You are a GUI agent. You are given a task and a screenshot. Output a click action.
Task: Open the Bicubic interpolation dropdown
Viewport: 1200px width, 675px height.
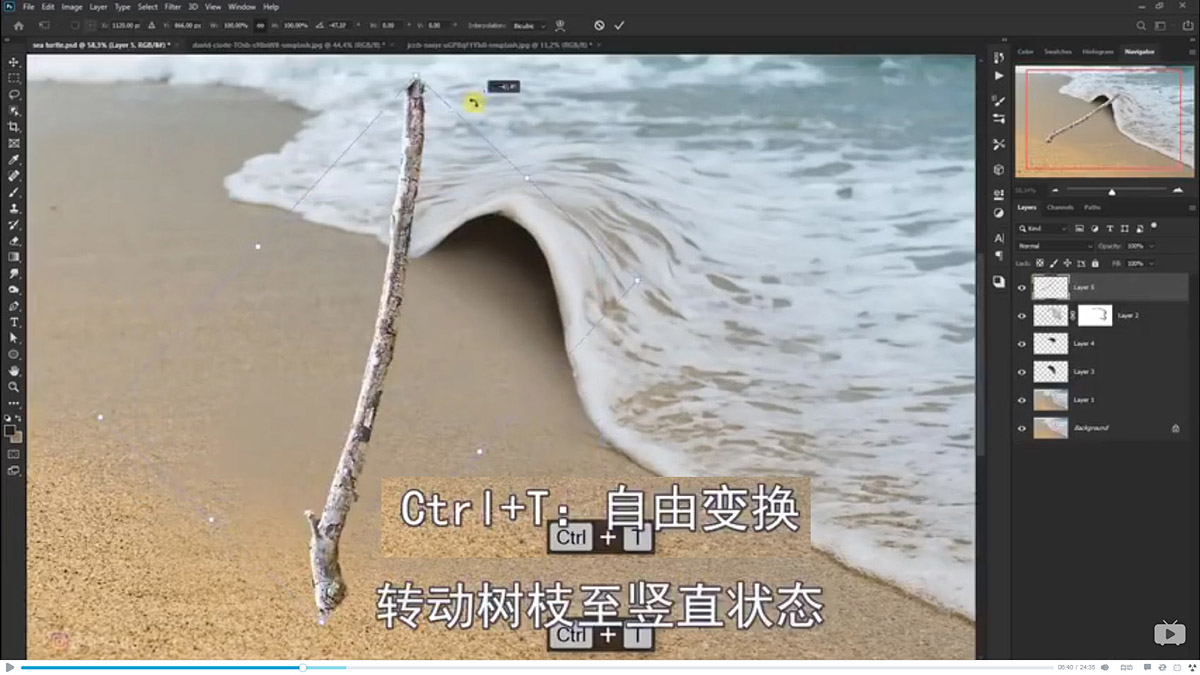(x=531, y=26)
